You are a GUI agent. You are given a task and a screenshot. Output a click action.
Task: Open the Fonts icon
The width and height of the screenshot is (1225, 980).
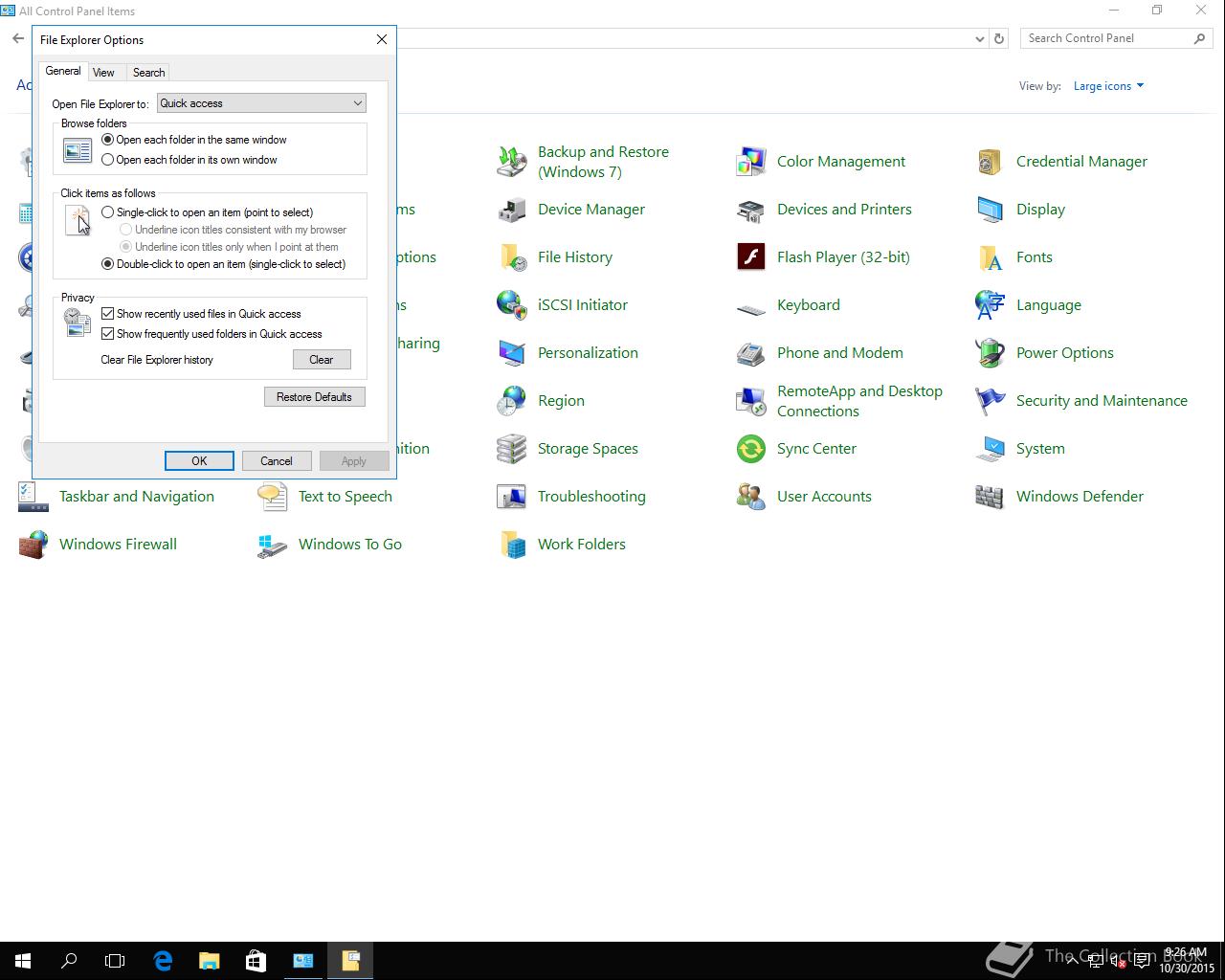(991, 257)
